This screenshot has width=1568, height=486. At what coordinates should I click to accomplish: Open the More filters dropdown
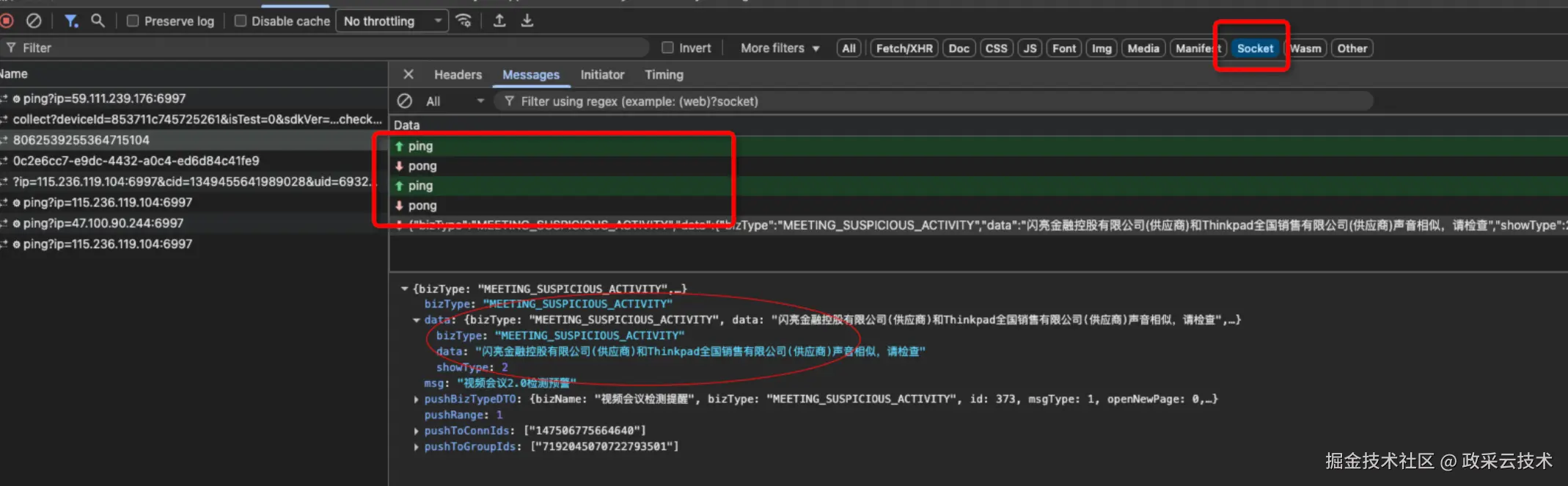(780, 48)
